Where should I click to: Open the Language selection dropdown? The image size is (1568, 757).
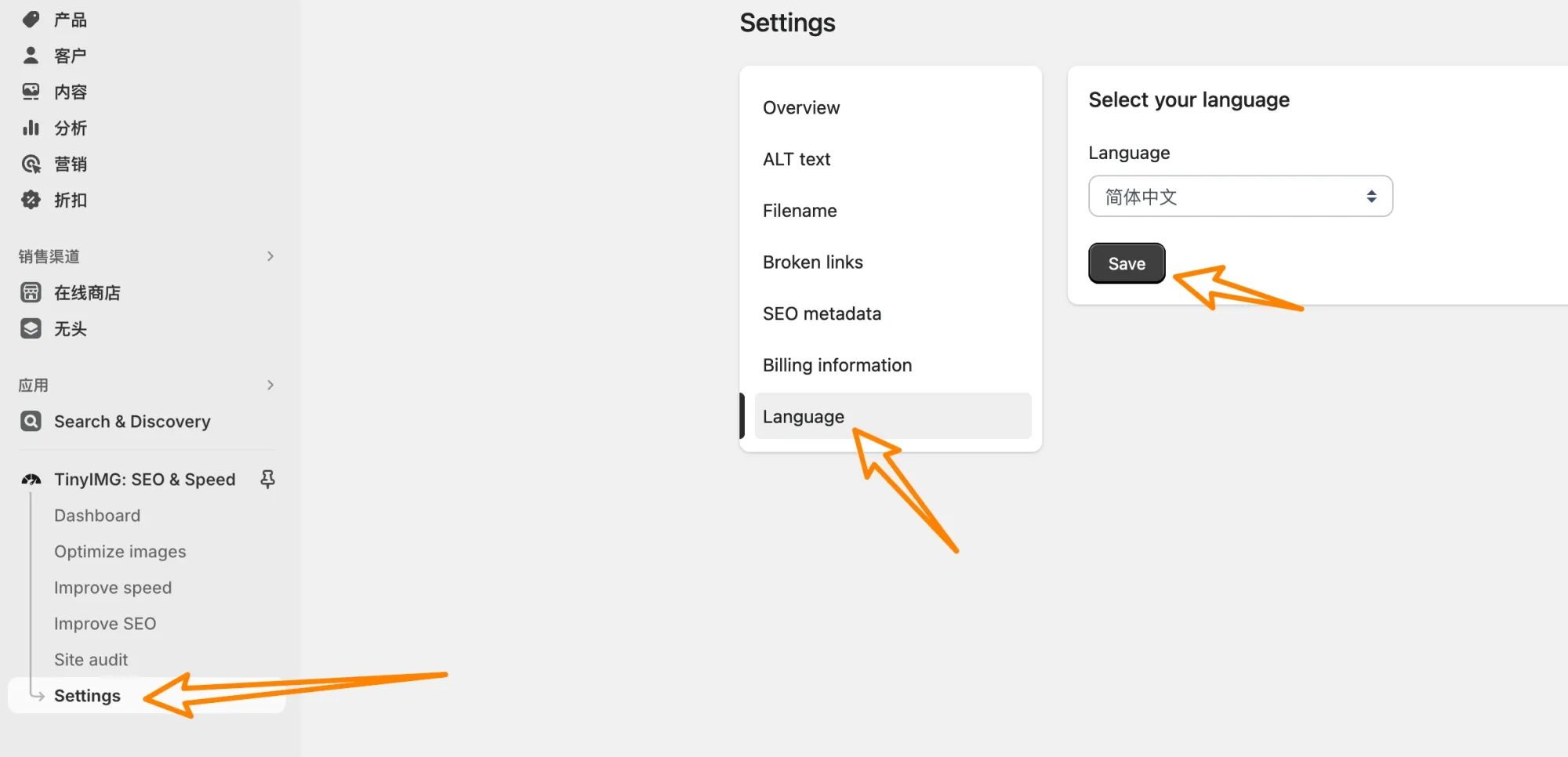pos(1240,196)
